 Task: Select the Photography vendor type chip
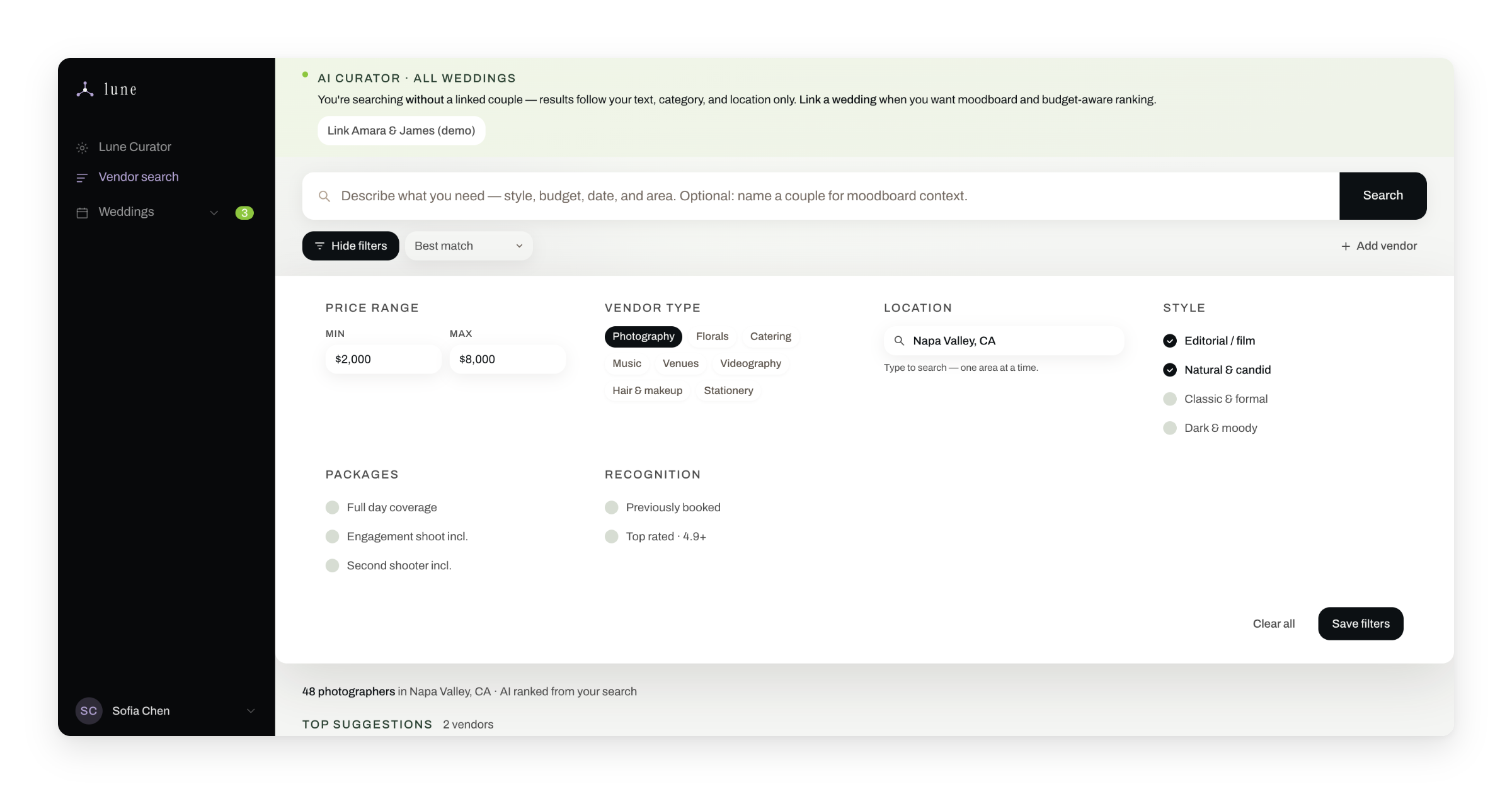pos(643,336)
